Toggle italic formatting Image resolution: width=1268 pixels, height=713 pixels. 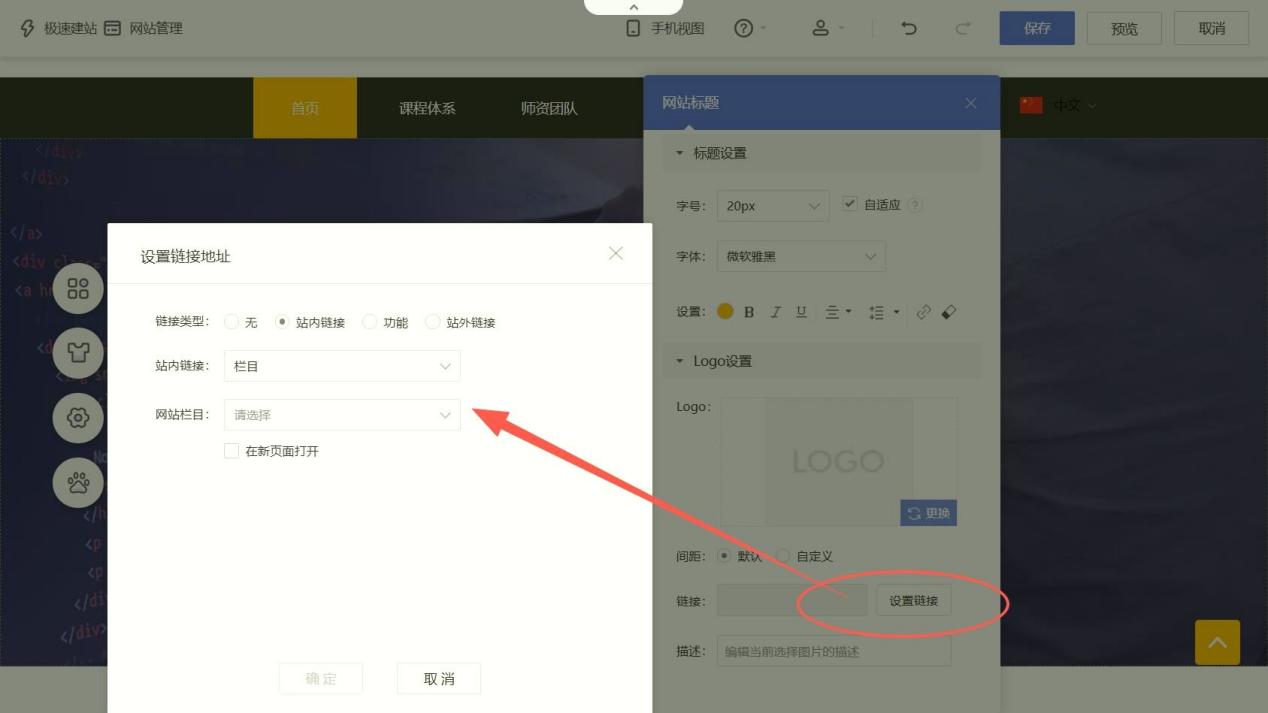click(775, 312)
